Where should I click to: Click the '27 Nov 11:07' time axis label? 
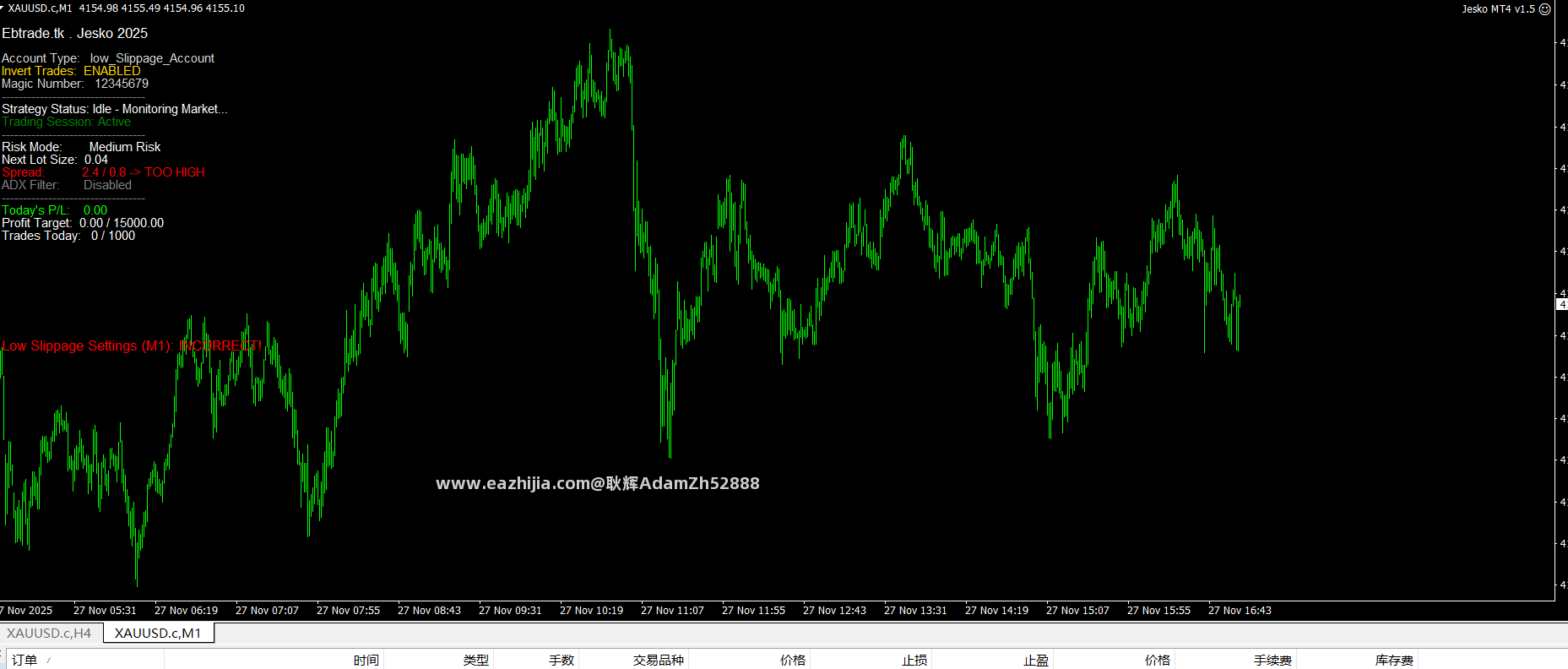[672, 611]
